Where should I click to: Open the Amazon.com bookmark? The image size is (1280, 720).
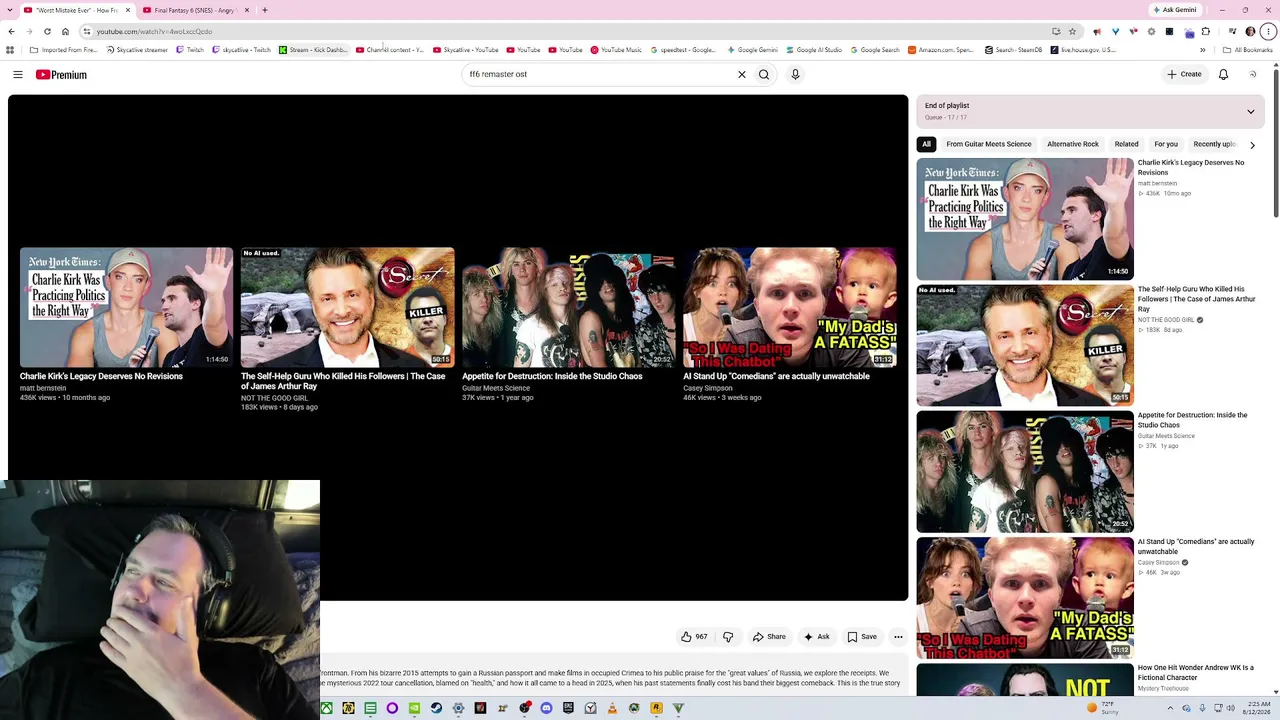click(x=941, y=50)
